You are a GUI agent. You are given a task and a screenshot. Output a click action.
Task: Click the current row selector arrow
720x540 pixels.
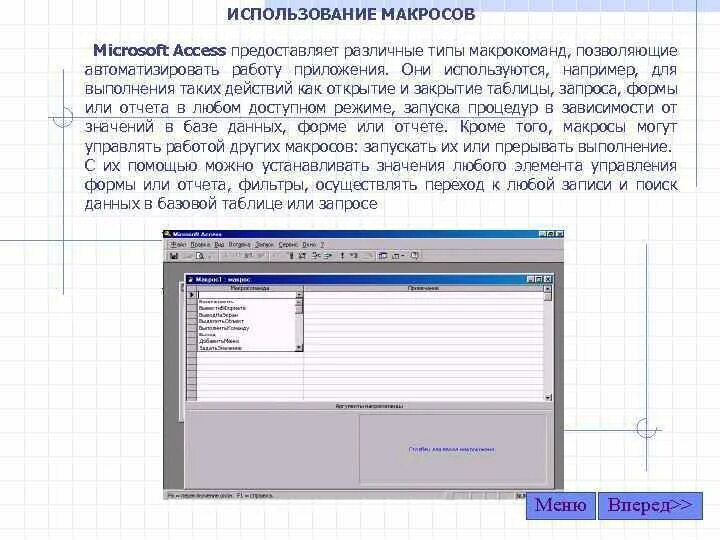(x=192, y=295)
